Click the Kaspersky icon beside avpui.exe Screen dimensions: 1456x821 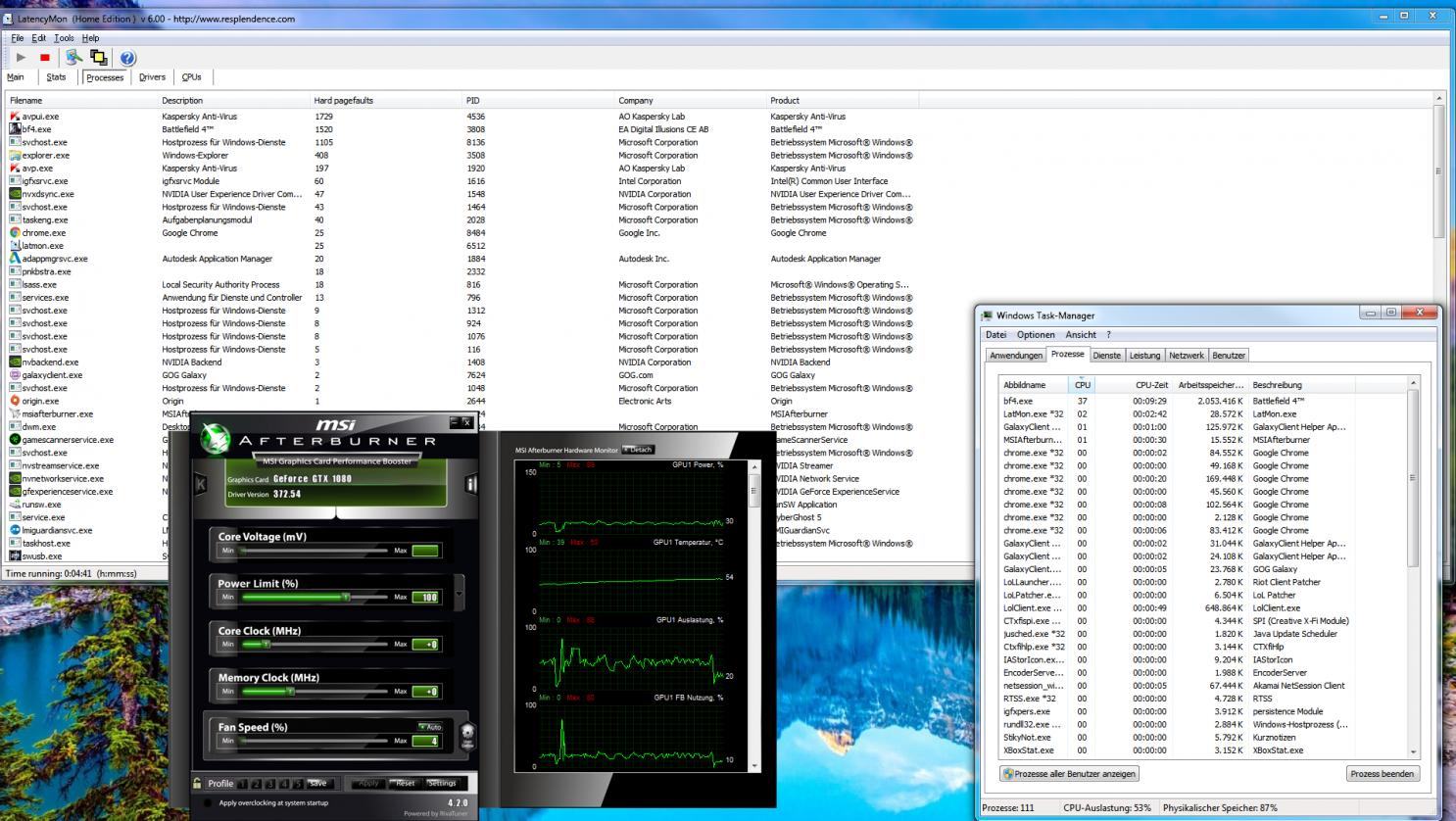click(x=15, y=117)
